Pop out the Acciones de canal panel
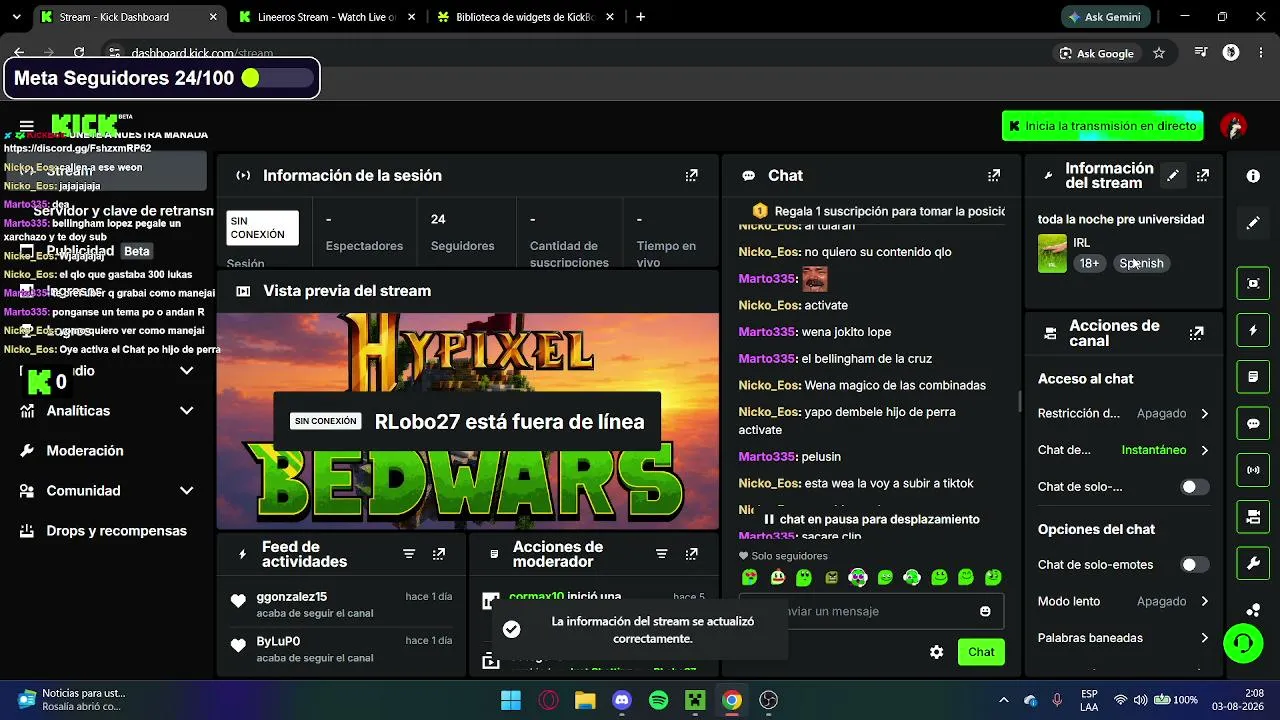Viewport: 1280px width, 720px height. 1196,333
